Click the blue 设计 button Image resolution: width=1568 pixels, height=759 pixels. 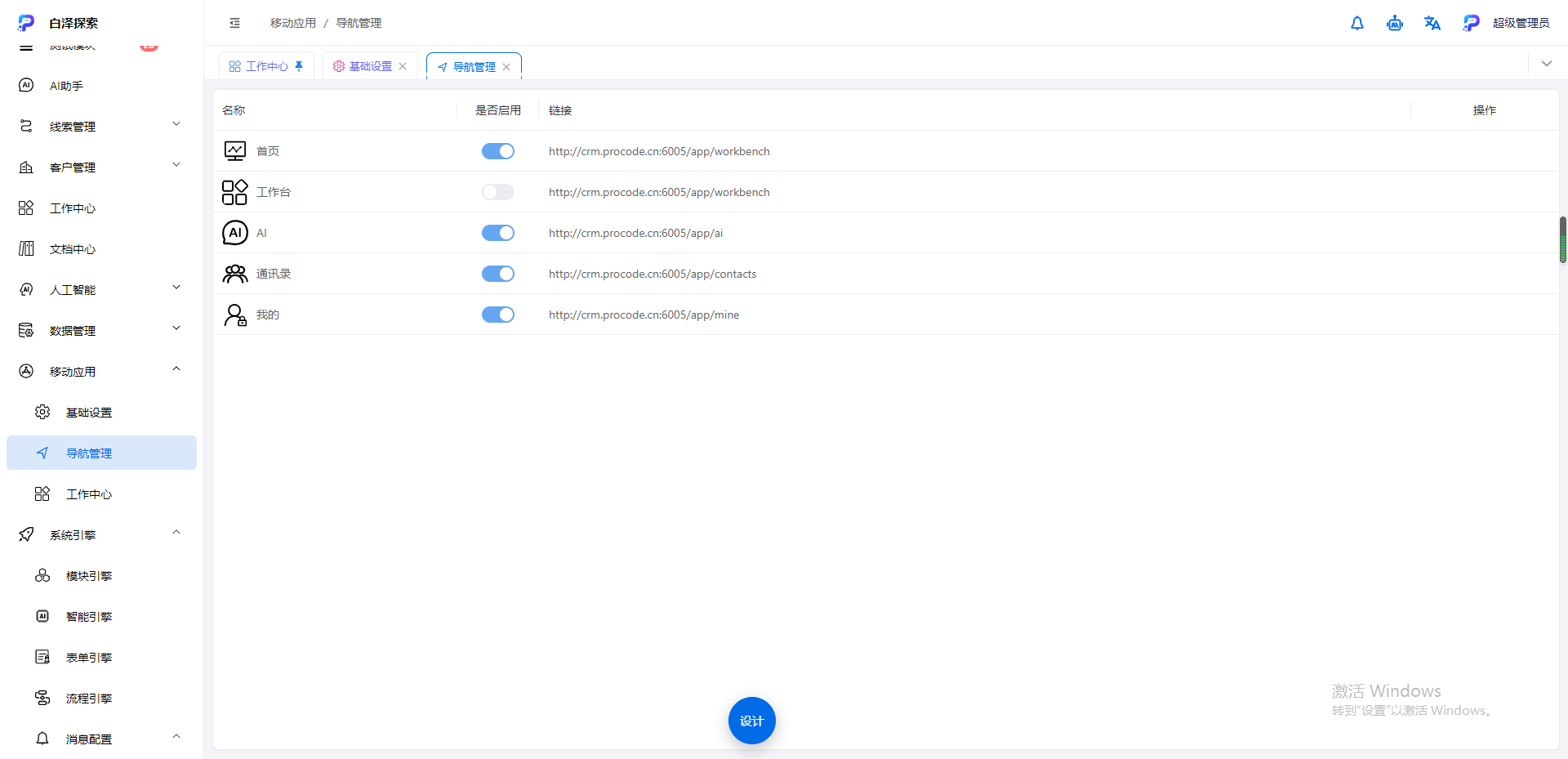[751, 721]
